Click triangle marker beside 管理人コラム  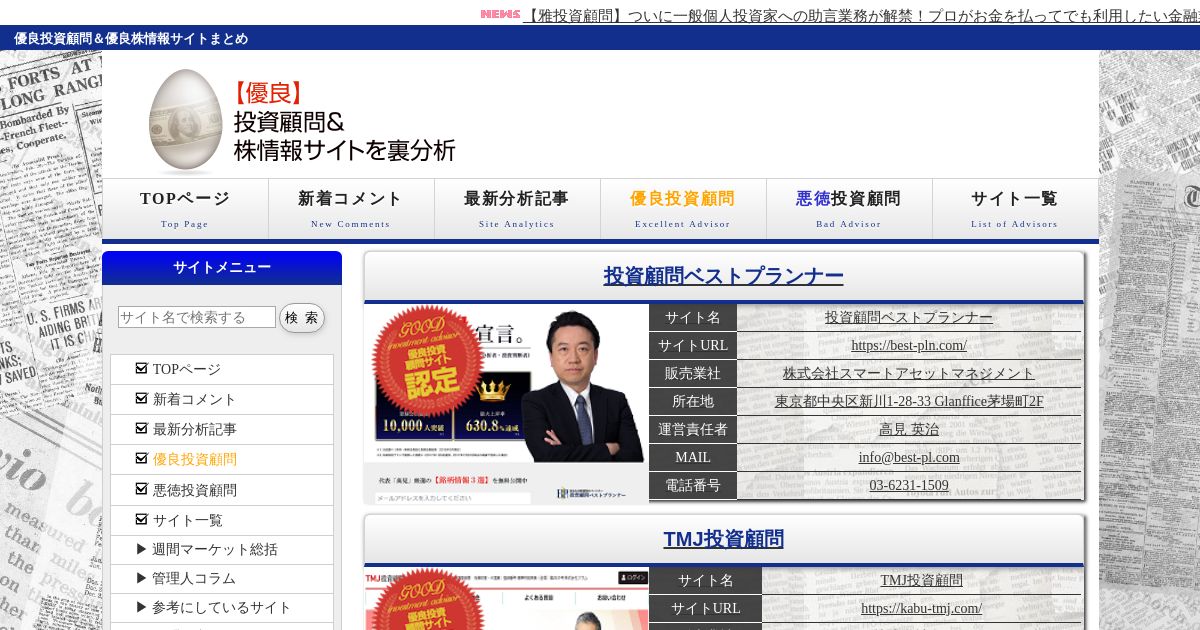pyautogui.click(x=142, y=578)
